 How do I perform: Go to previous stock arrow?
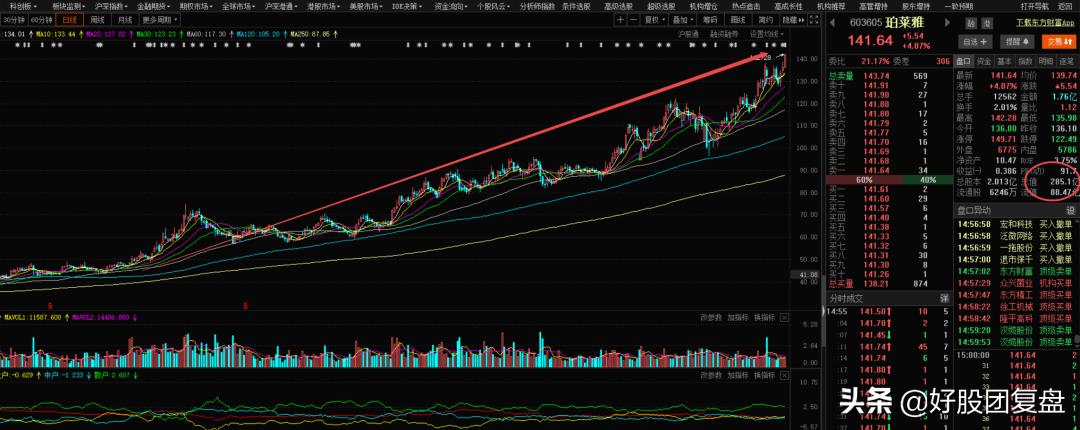[831, 23]
